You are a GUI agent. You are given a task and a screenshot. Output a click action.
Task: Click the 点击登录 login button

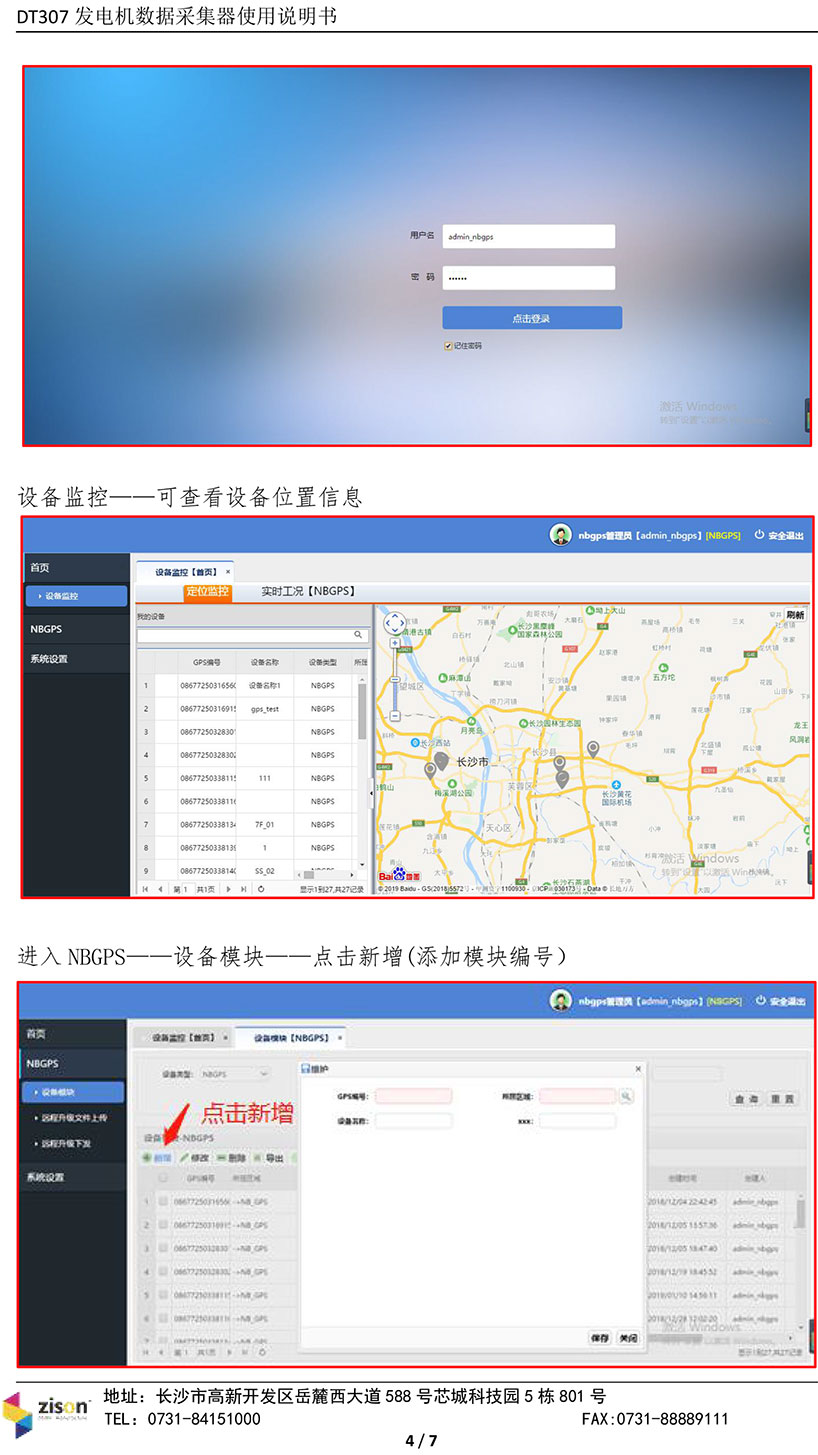(x=531, y=318)
